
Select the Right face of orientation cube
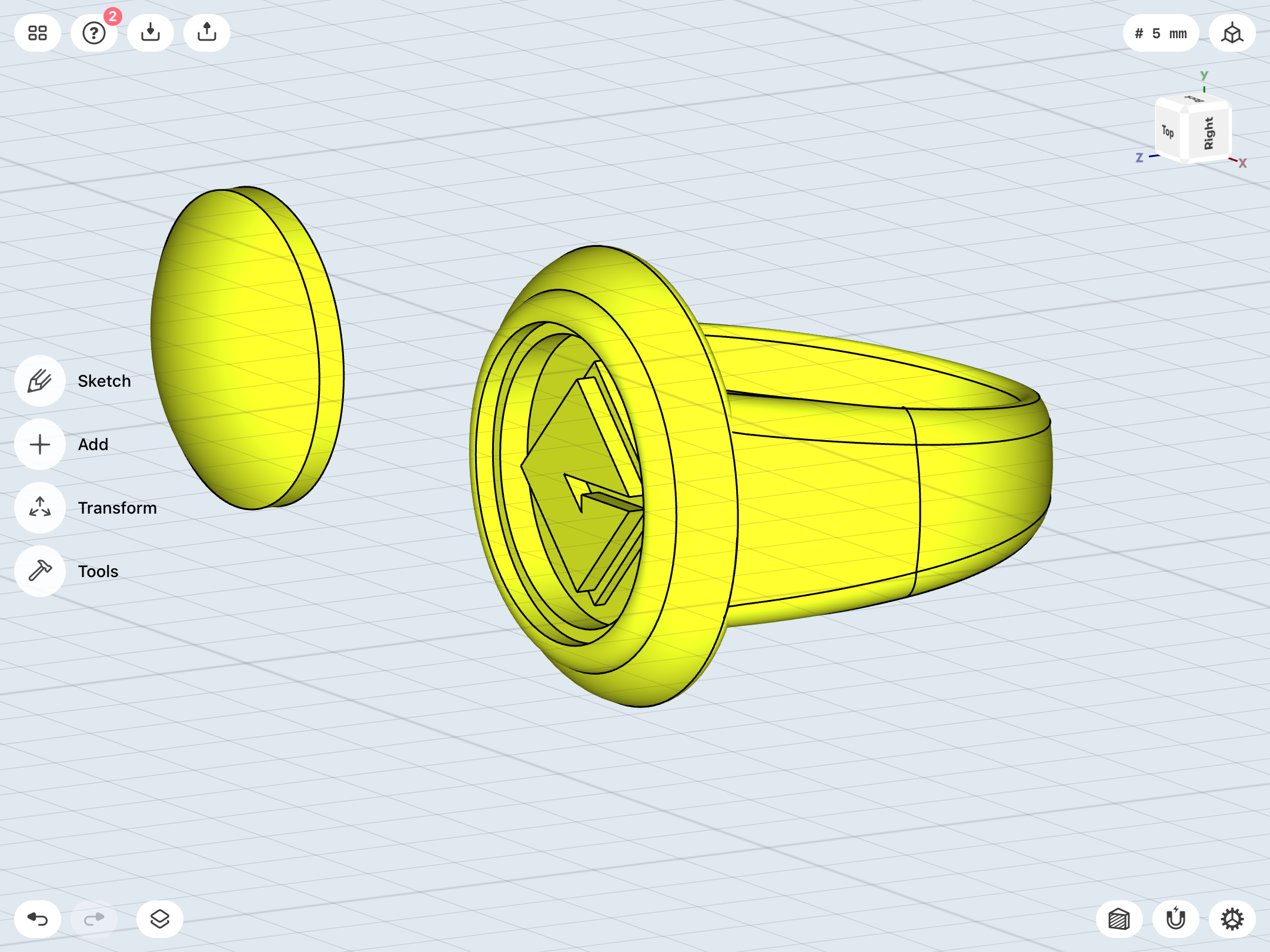pos(1209,133)
